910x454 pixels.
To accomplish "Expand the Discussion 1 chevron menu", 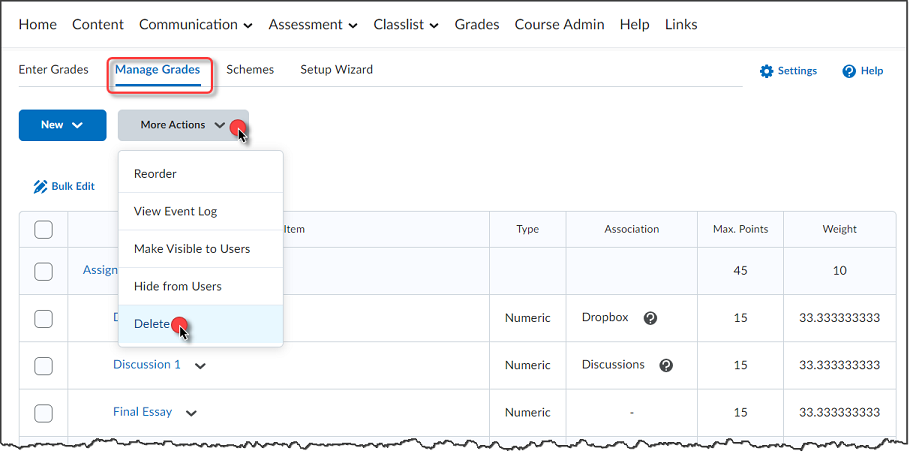I will [x=200, y=366].
